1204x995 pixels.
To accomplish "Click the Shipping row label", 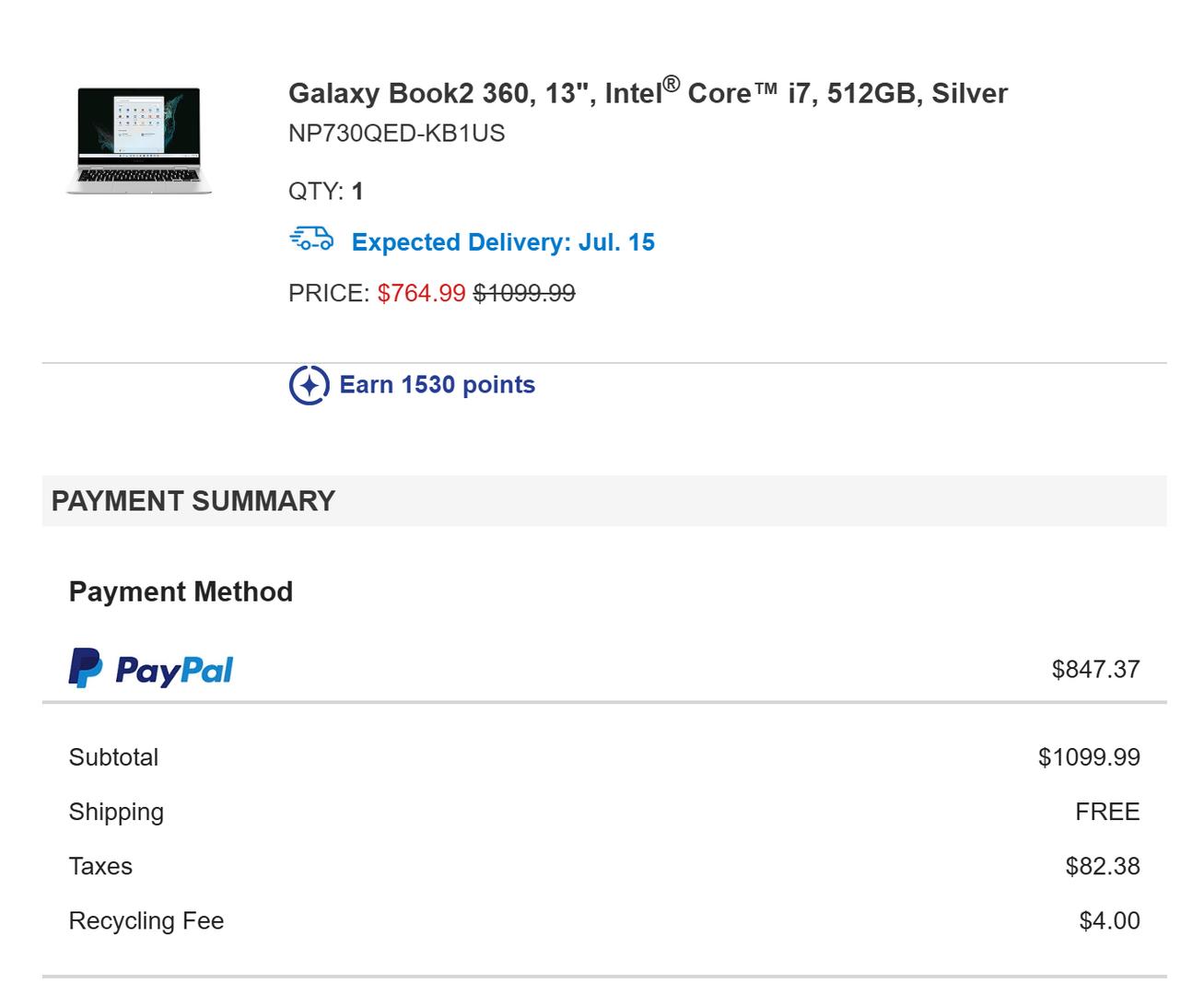I will tap(116, 812).
